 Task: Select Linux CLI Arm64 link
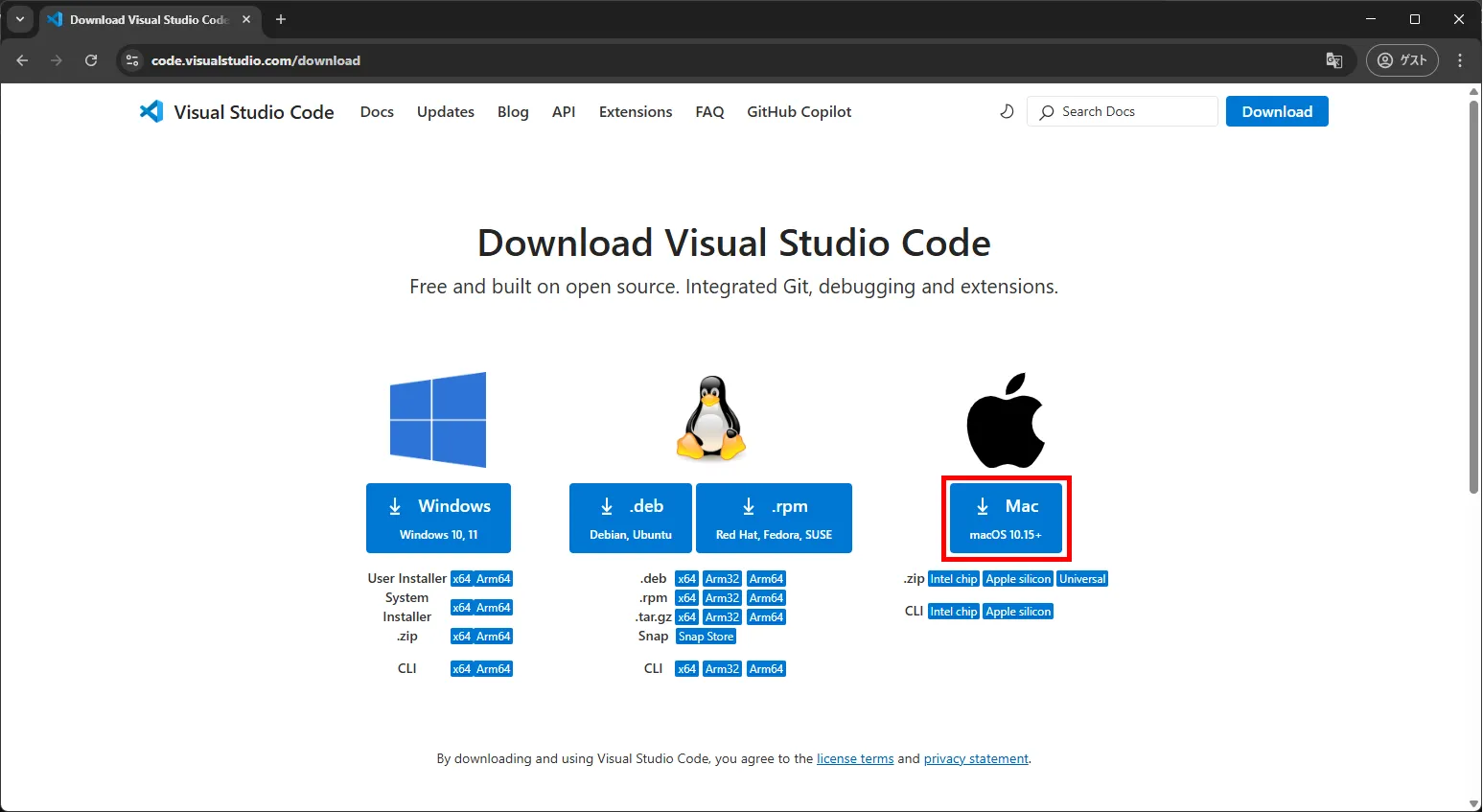point(766,669)
